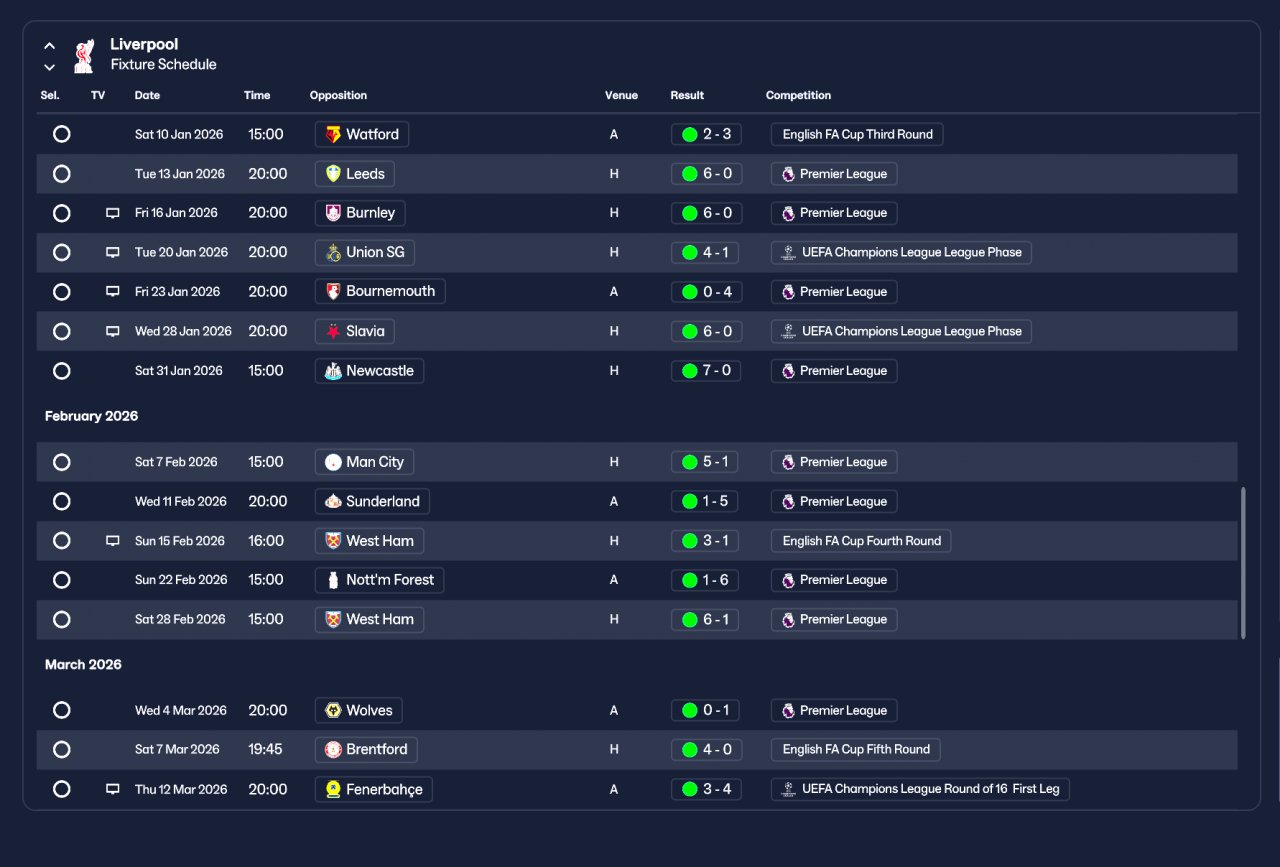Sort by the Venue column header
This screenshot has width=1280, height=867.
(621, 96)
